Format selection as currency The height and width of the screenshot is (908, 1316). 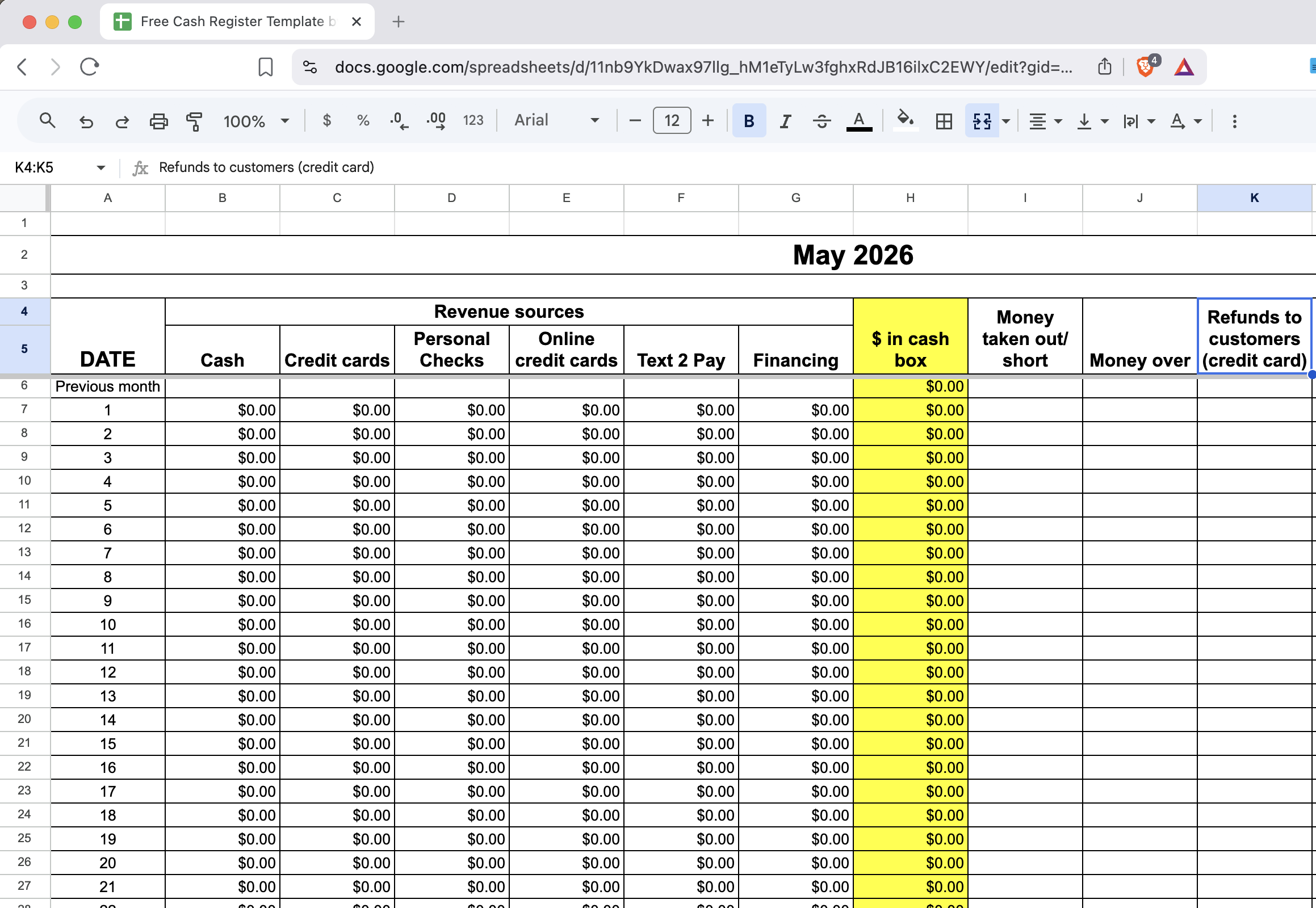coord(326,121)
